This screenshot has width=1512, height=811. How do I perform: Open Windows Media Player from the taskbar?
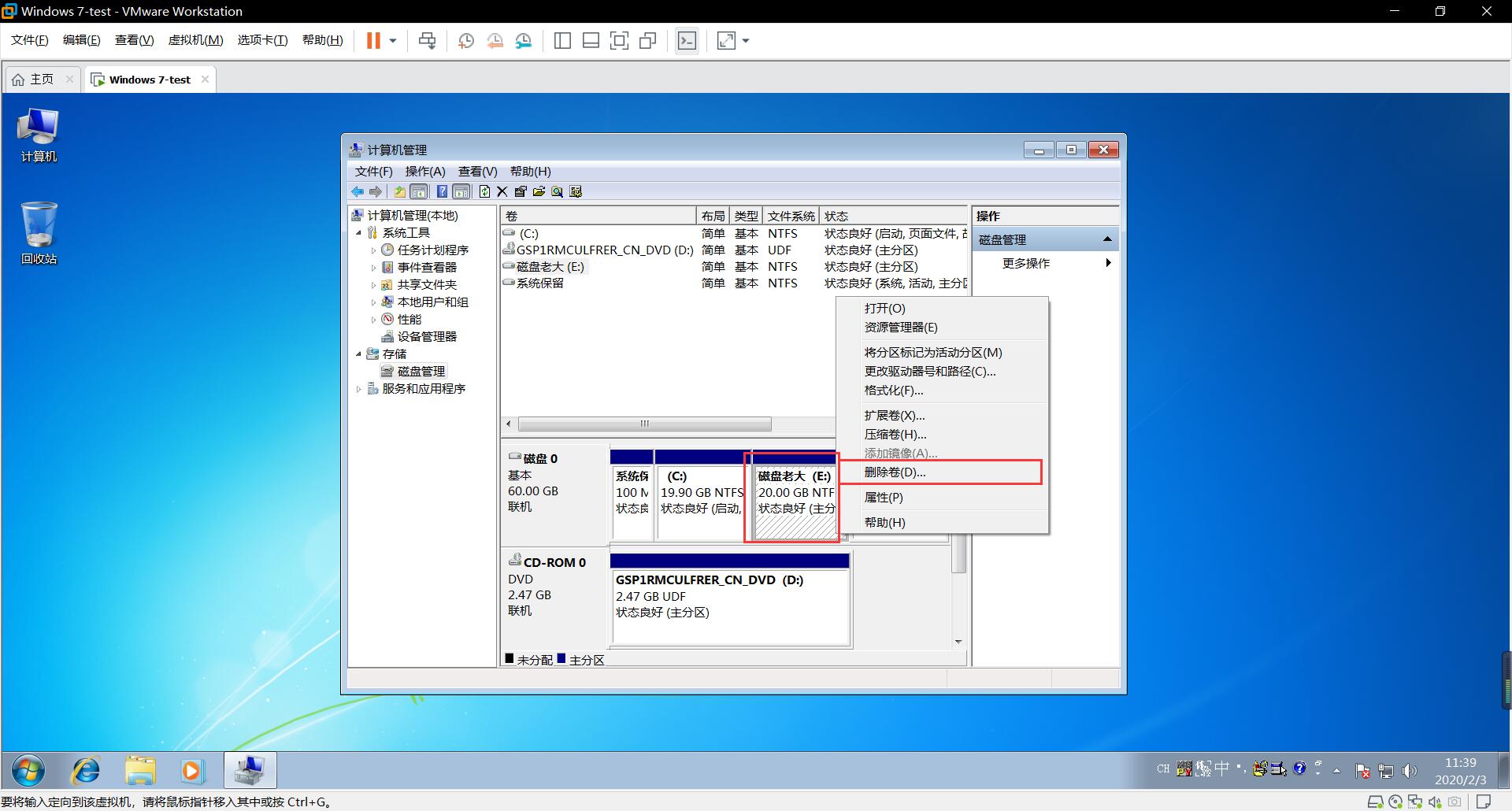[x=192, y=770]
